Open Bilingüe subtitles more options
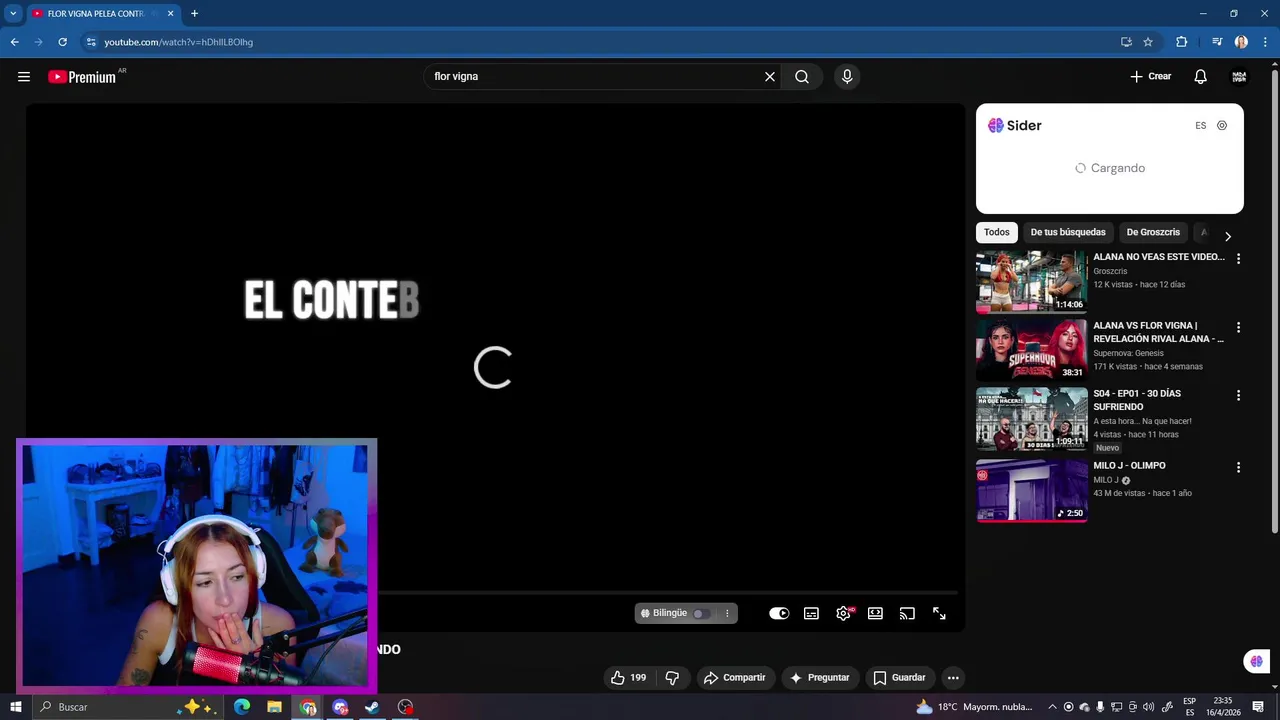The width and height of the screenshot is (1280, 720). [x=727, y=613]
